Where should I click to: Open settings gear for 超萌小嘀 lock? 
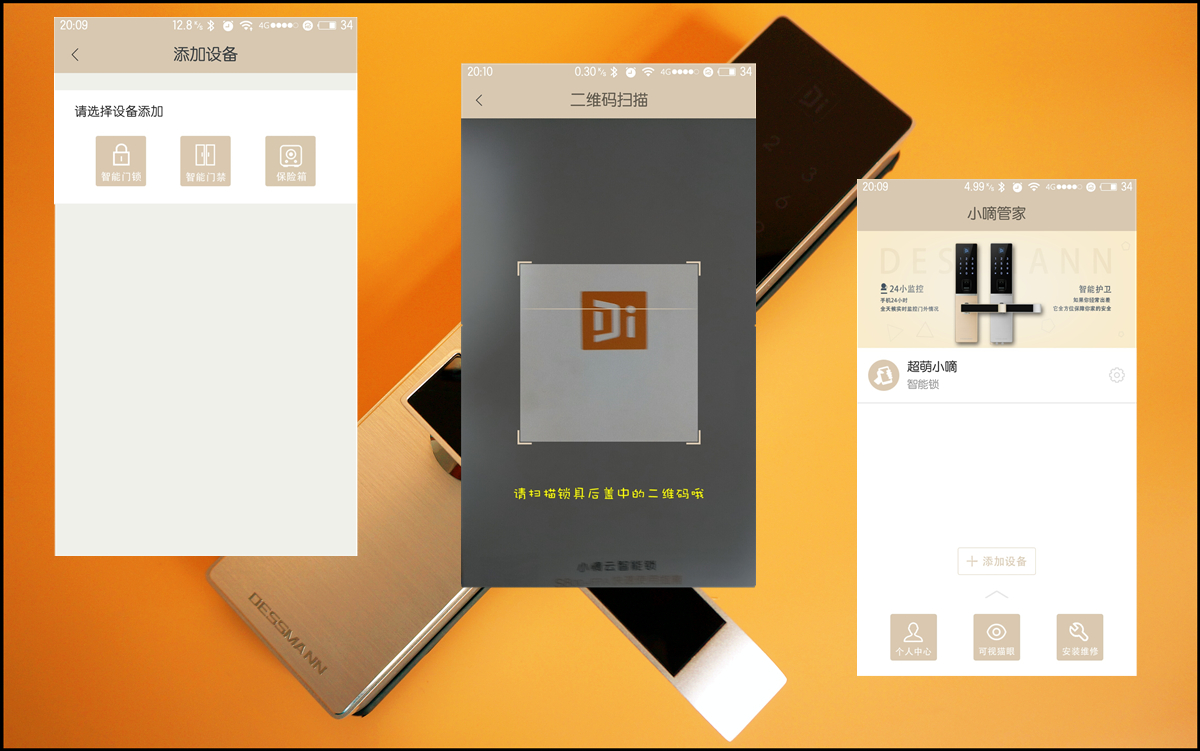1117,375
